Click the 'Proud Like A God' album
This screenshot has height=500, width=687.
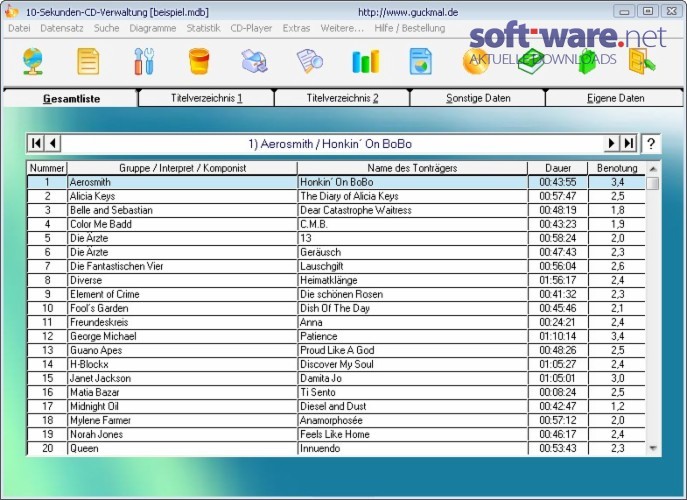[x=412, y=350]
